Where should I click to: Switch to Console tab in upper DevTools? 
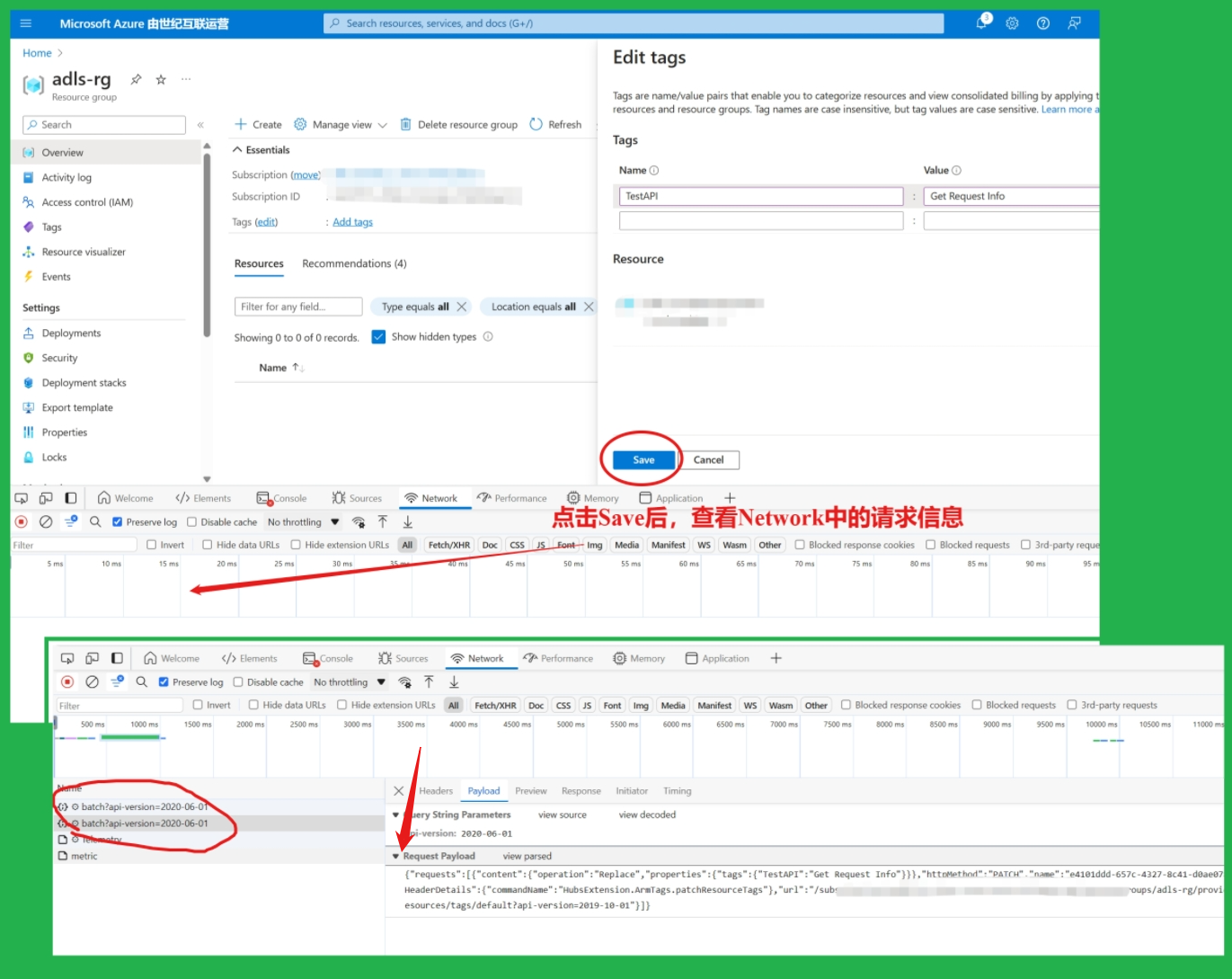[282, 498]
